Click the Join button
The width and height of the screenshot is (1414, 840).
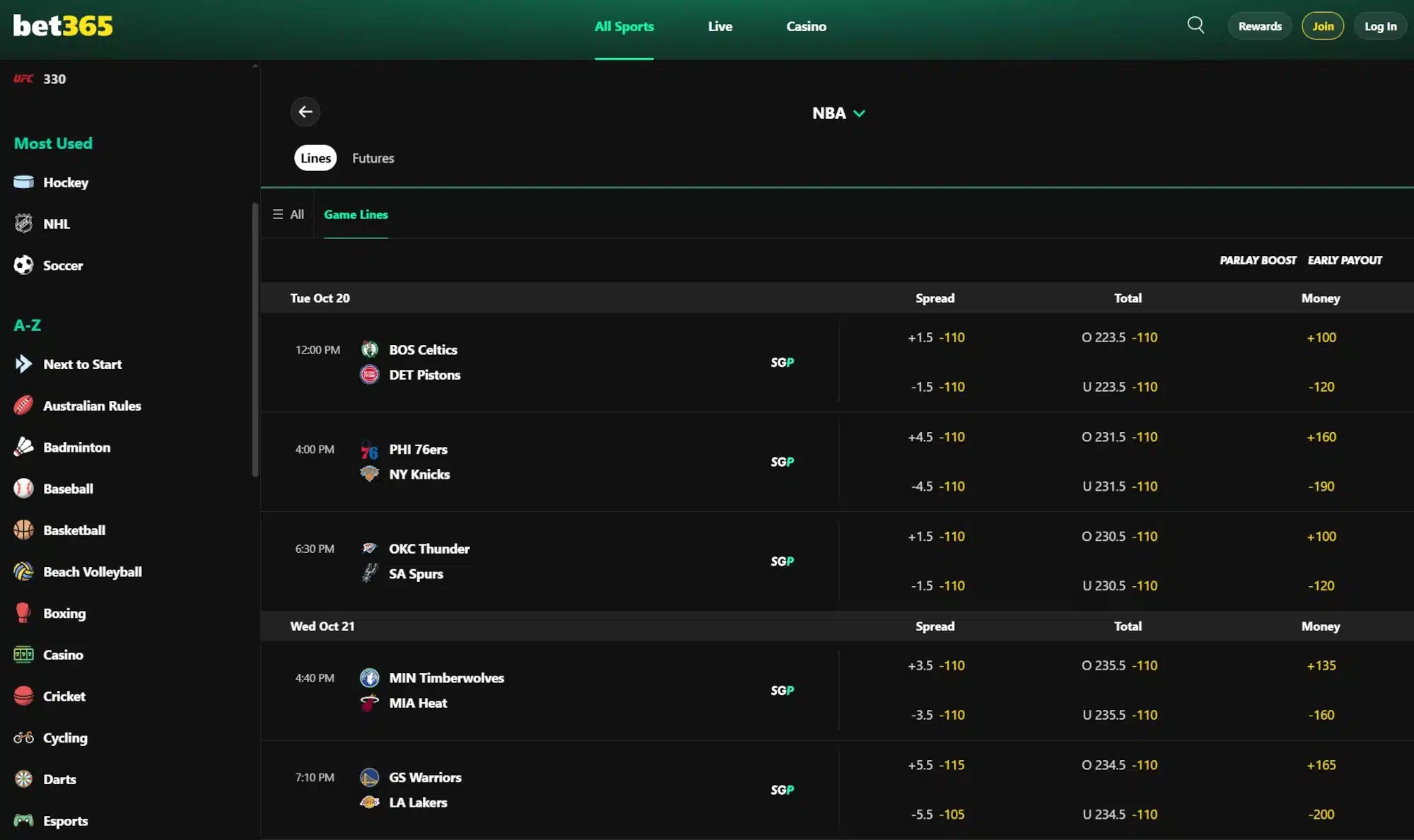tap(1323, 26)
